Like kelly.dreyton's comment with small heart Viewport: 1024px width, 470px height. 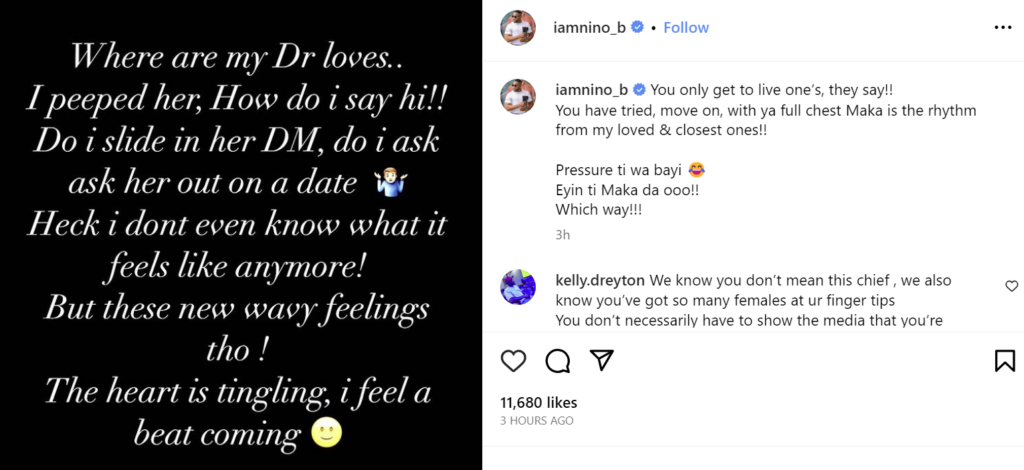coord(1011,286)
